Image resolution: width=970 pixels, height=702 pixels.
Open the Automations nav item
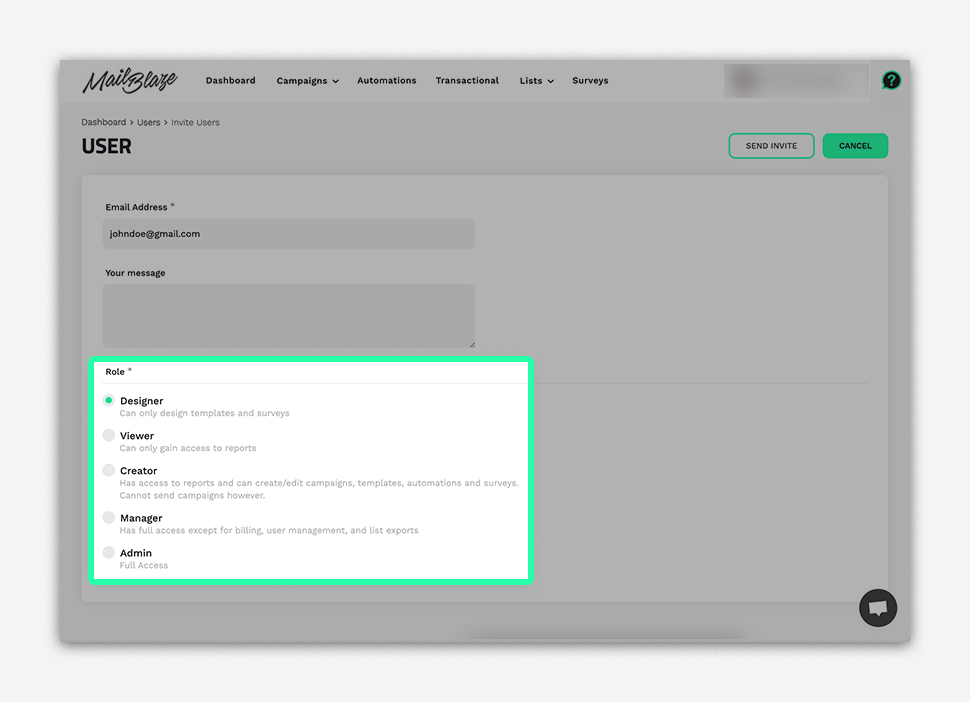coord(386,81)
